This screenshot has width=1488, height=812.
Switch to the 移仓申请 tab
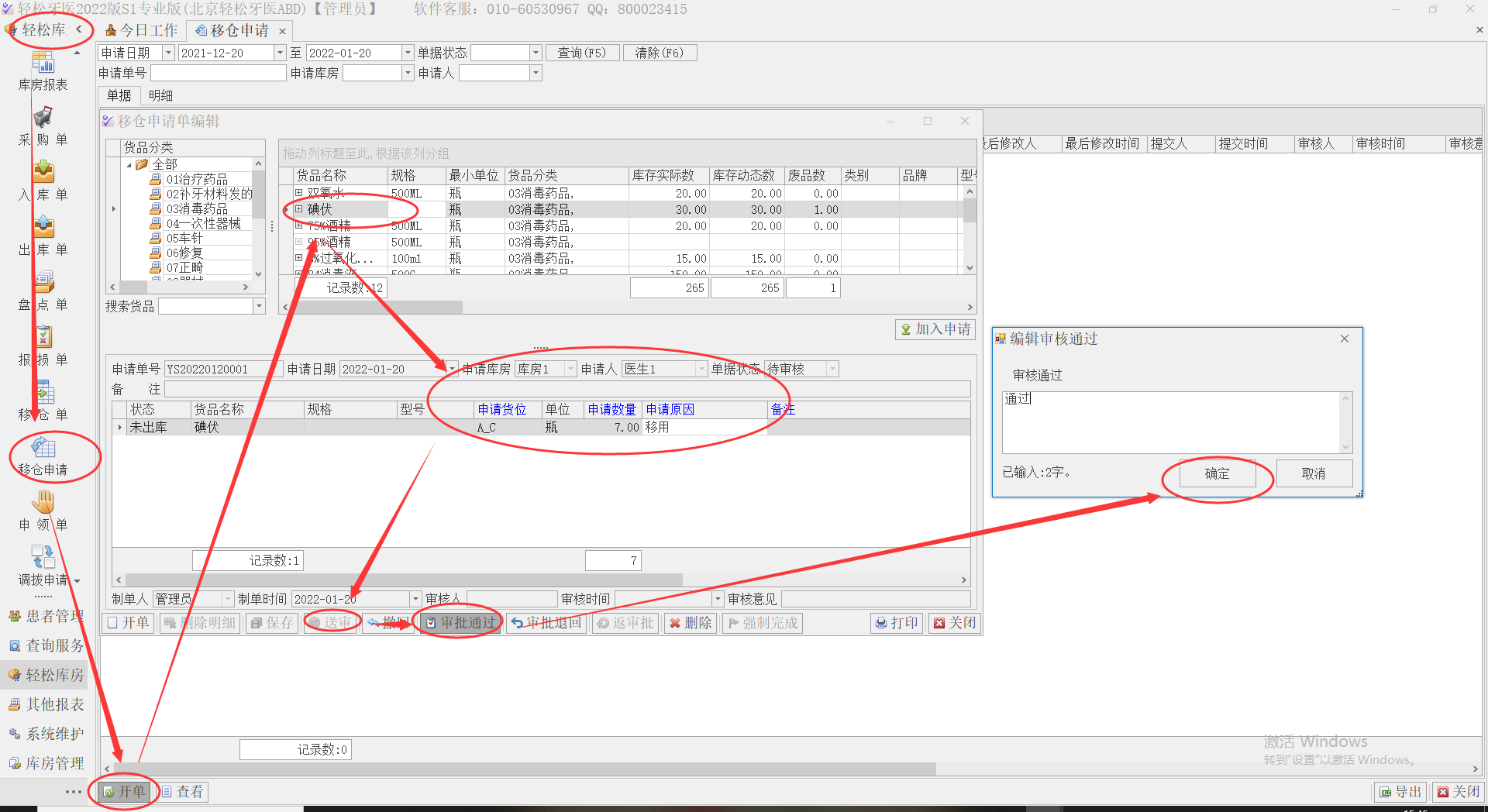pos(232,30)
